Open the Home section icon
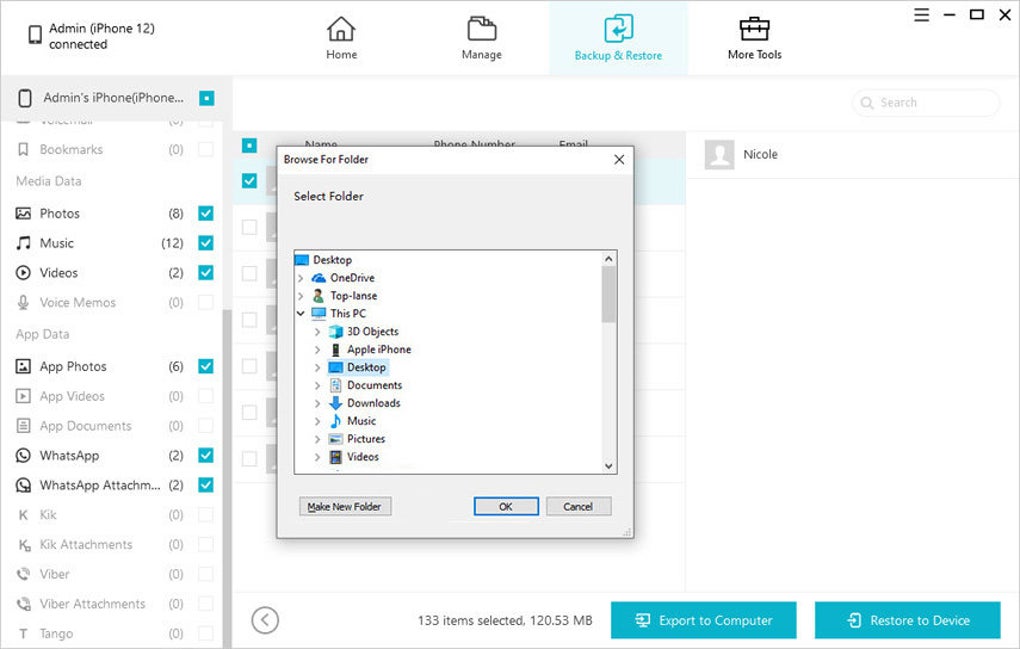 click(x=341, y=29)
